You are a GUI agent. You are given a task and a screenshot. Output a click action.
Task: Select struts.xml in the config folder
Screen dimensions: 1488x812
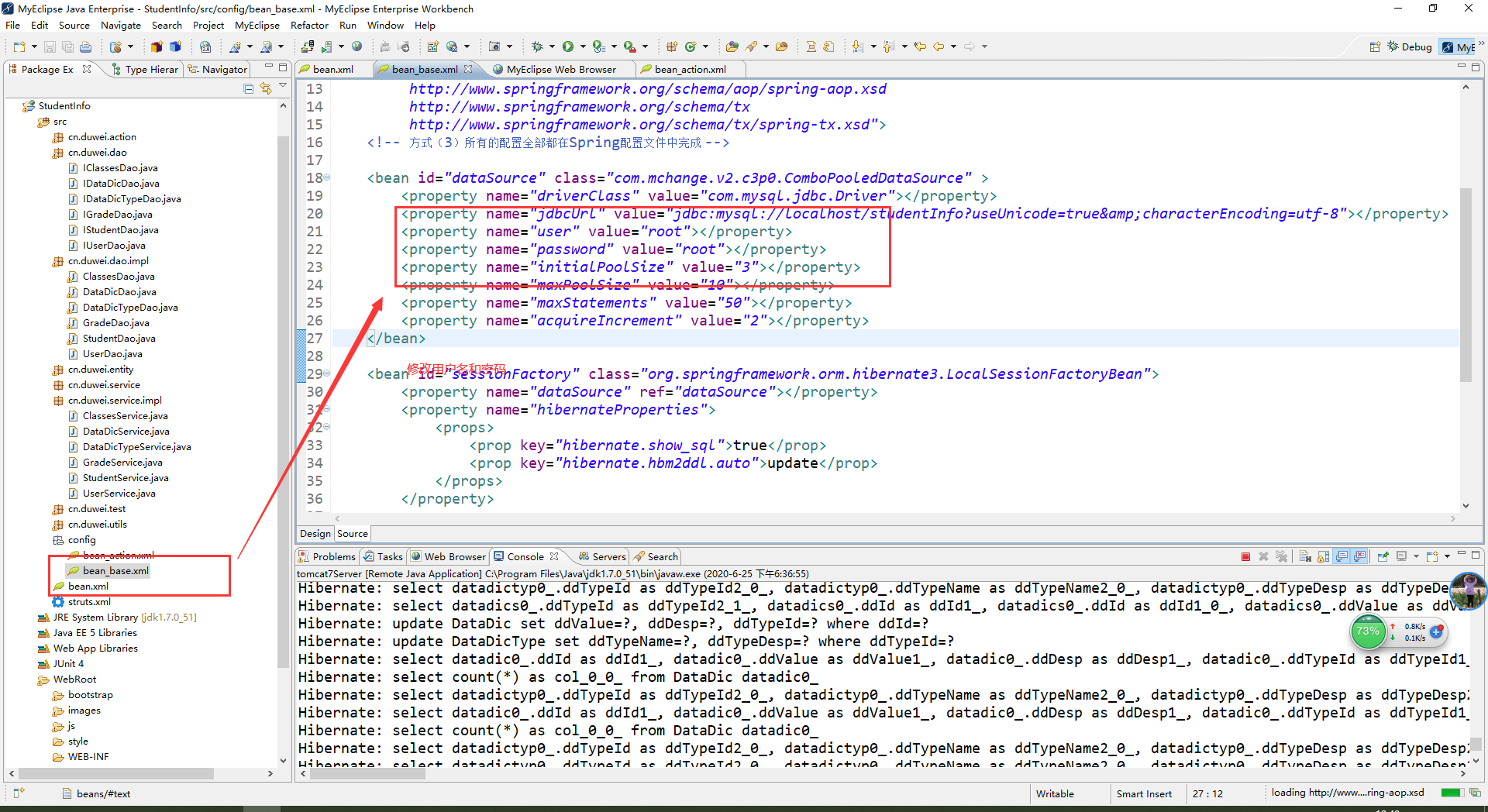coord(88,601)
